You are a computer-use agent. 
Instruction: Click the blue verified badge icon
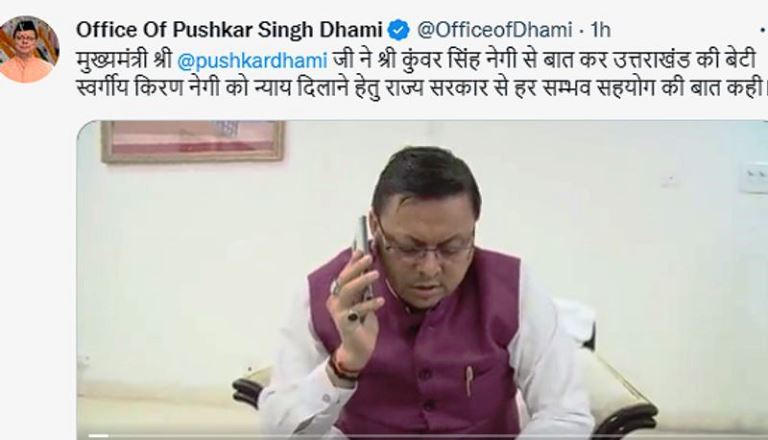pyautogui.click(x=399, y=30)
